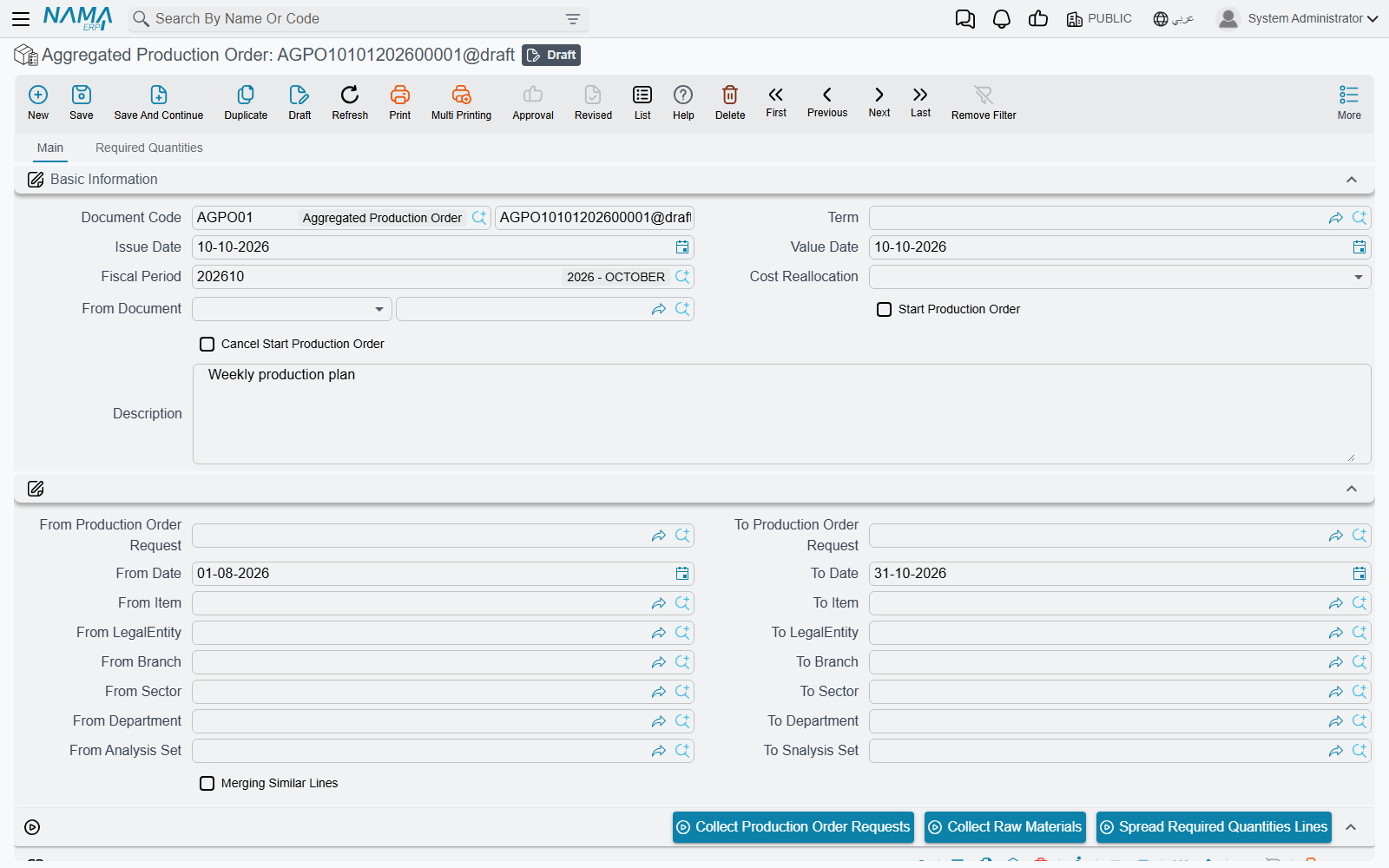
Task: Open the hamburger main menu
Action: (x=21, y=19)
